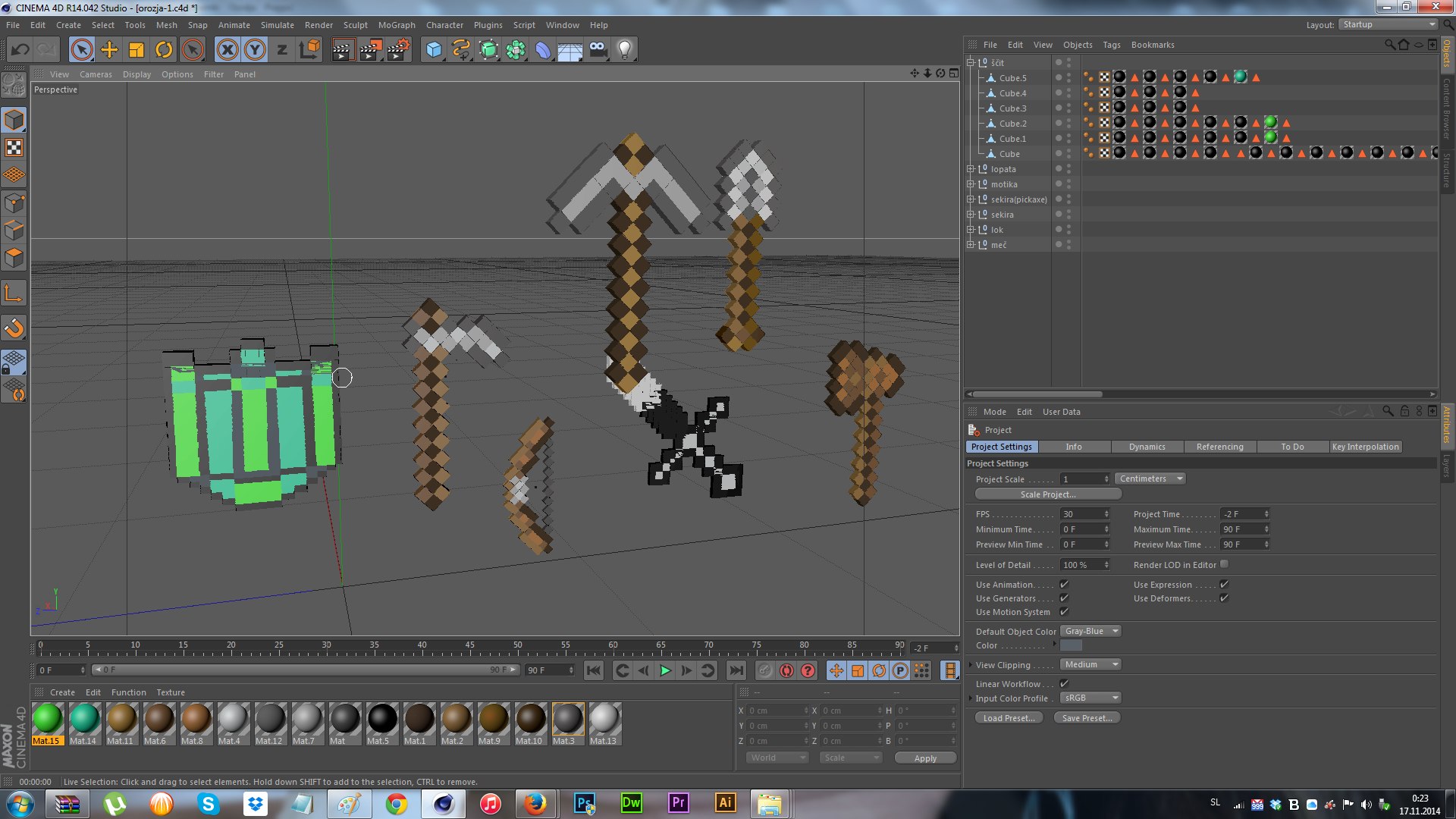Screen dimensions: 1456x819
Task: Collapse the ščit object group
Action: pyautogui.click(x=970, y=62)
